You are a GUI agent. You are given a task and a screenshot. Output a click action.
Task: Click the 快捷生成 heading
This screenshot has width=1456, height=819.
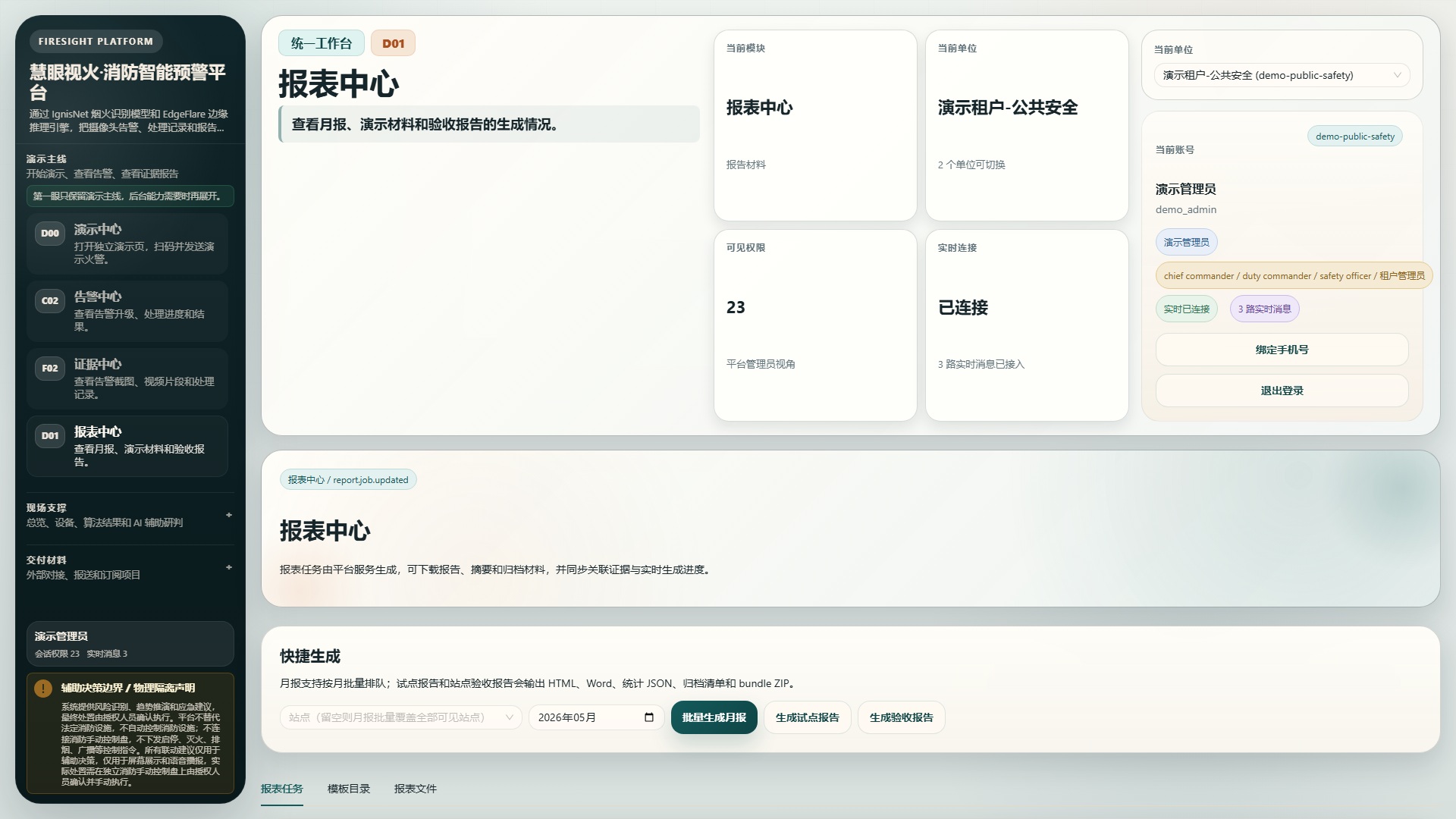pyautogui.click(x=310, y=657)
